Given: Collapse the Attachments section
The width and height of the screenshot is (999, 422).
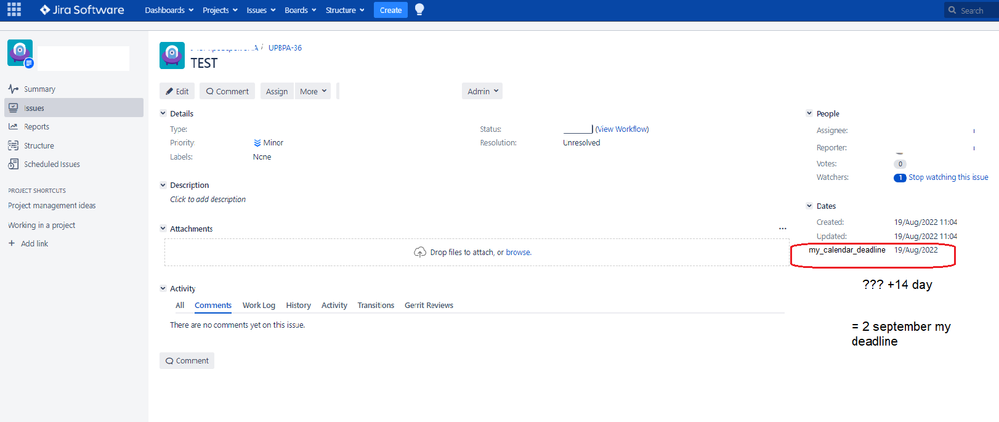Looking at the screenshot, I should [x=163, y=229].
